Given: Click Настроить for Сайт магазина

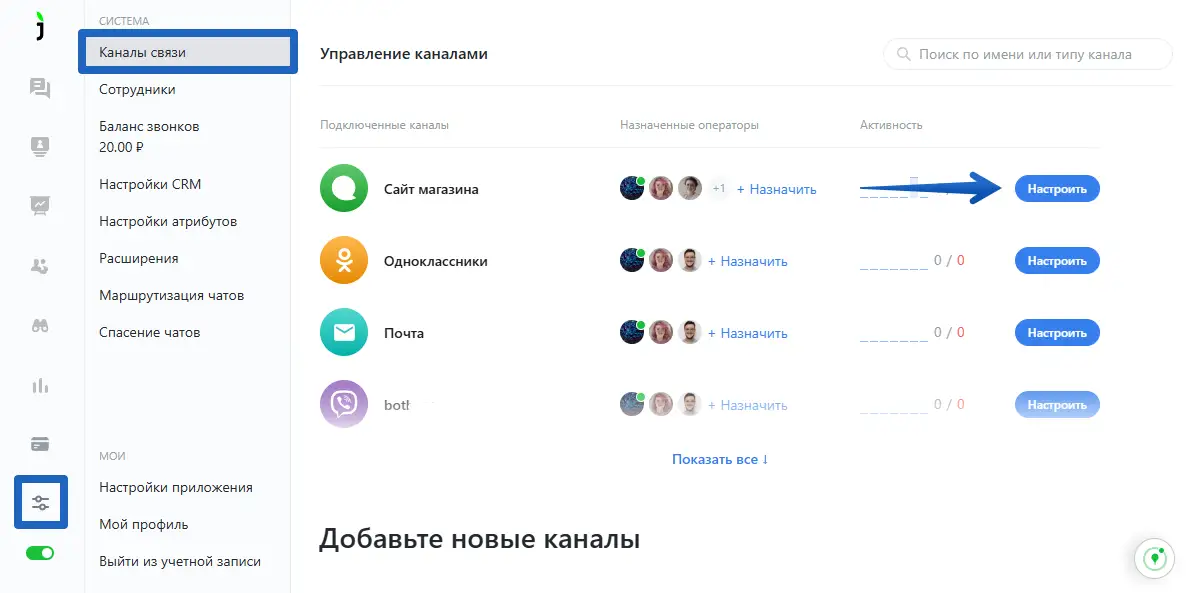Looking at the screenshot, I should point(1057,189).
